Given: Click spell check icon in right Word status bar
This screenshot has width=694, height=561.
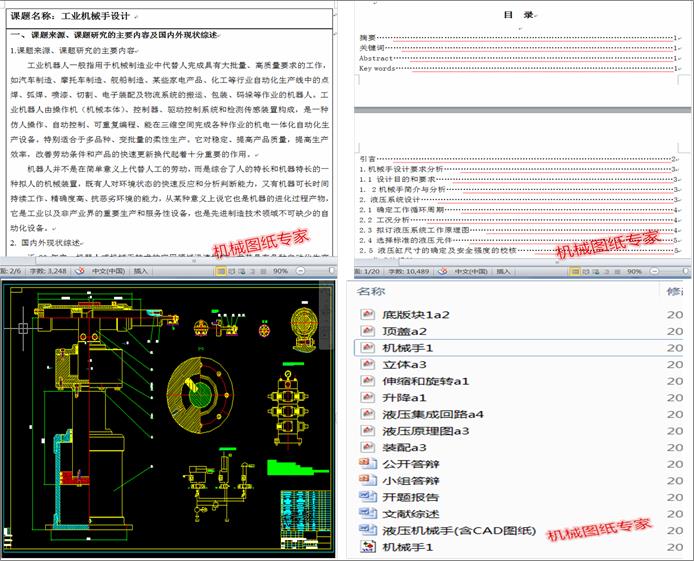Looking at the screenshot, I should click(x=442, y=271).
